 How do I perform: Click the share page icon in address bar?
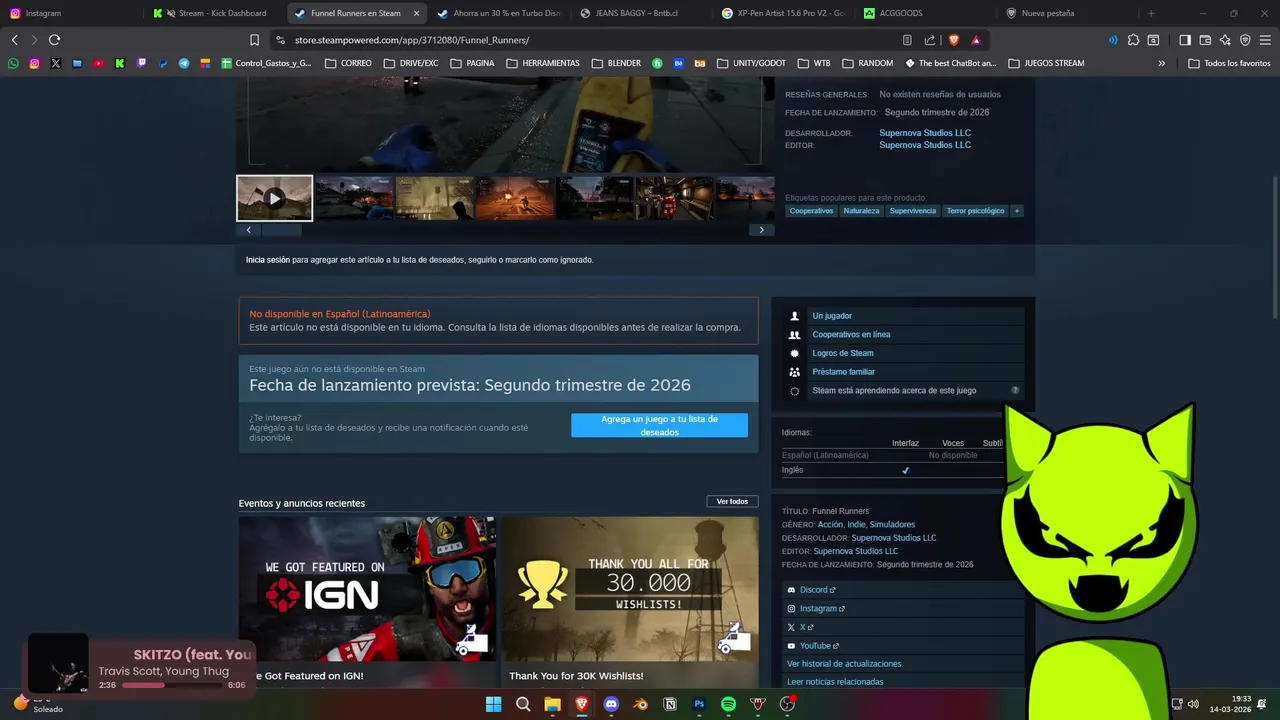[930, 40]
